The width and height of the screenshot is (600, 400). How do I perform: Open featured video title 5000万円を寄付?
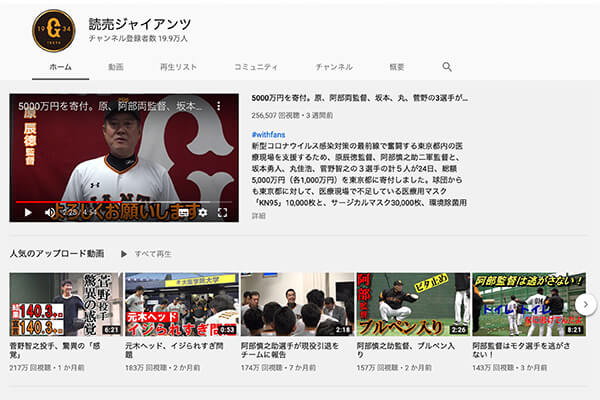pos(360,98)
